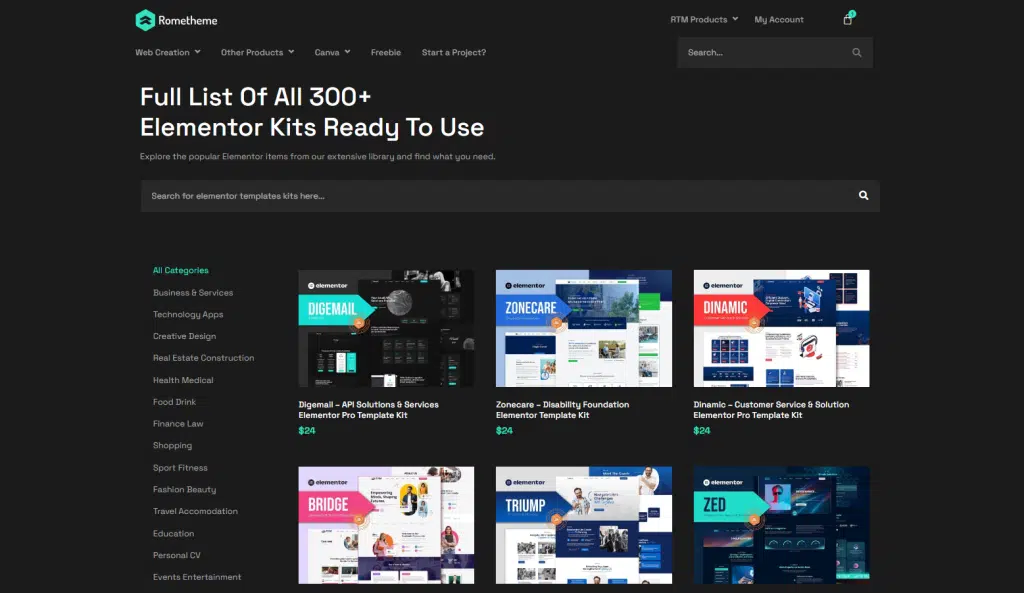Filter by Technology Apps category

[x=188, y=314]
